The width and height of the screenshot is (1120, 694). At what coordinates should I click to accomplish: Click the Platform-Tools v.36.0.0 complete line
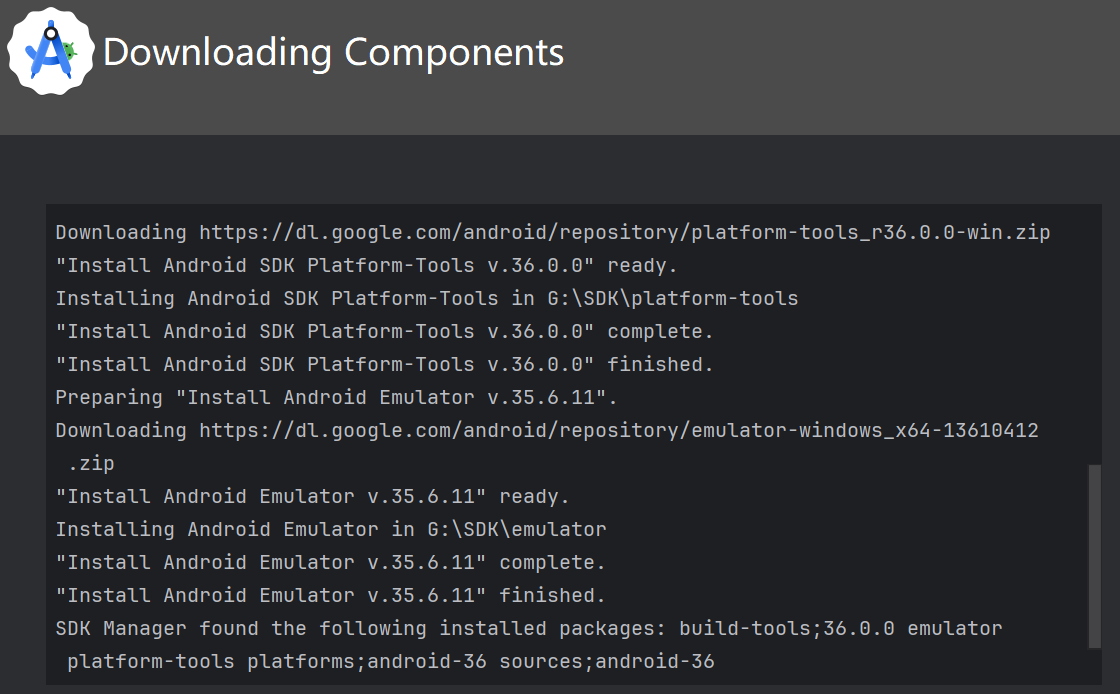(384, 331)
